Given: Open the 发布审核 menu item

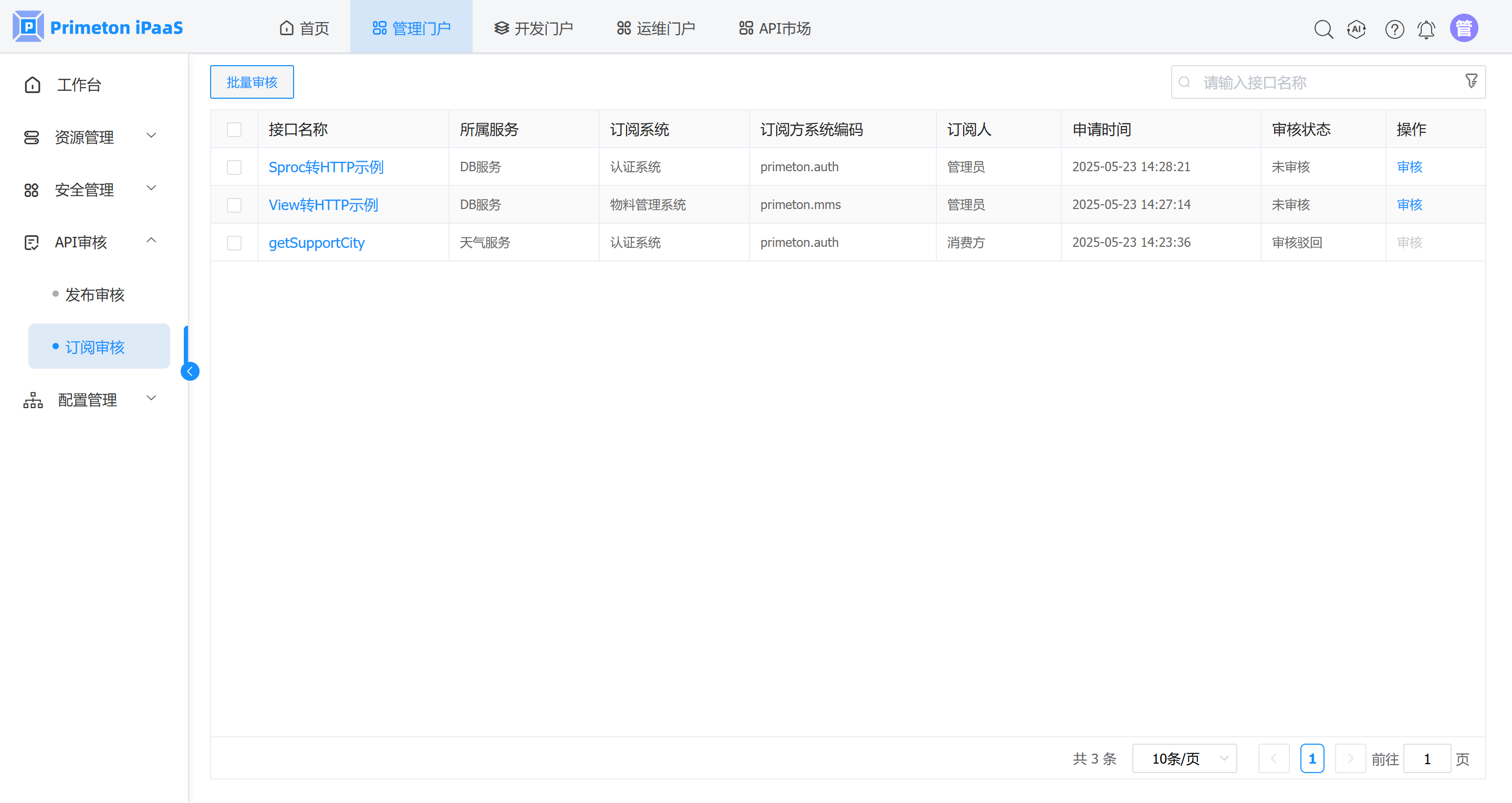Looking at the screenshot, I should click(95, 295).
